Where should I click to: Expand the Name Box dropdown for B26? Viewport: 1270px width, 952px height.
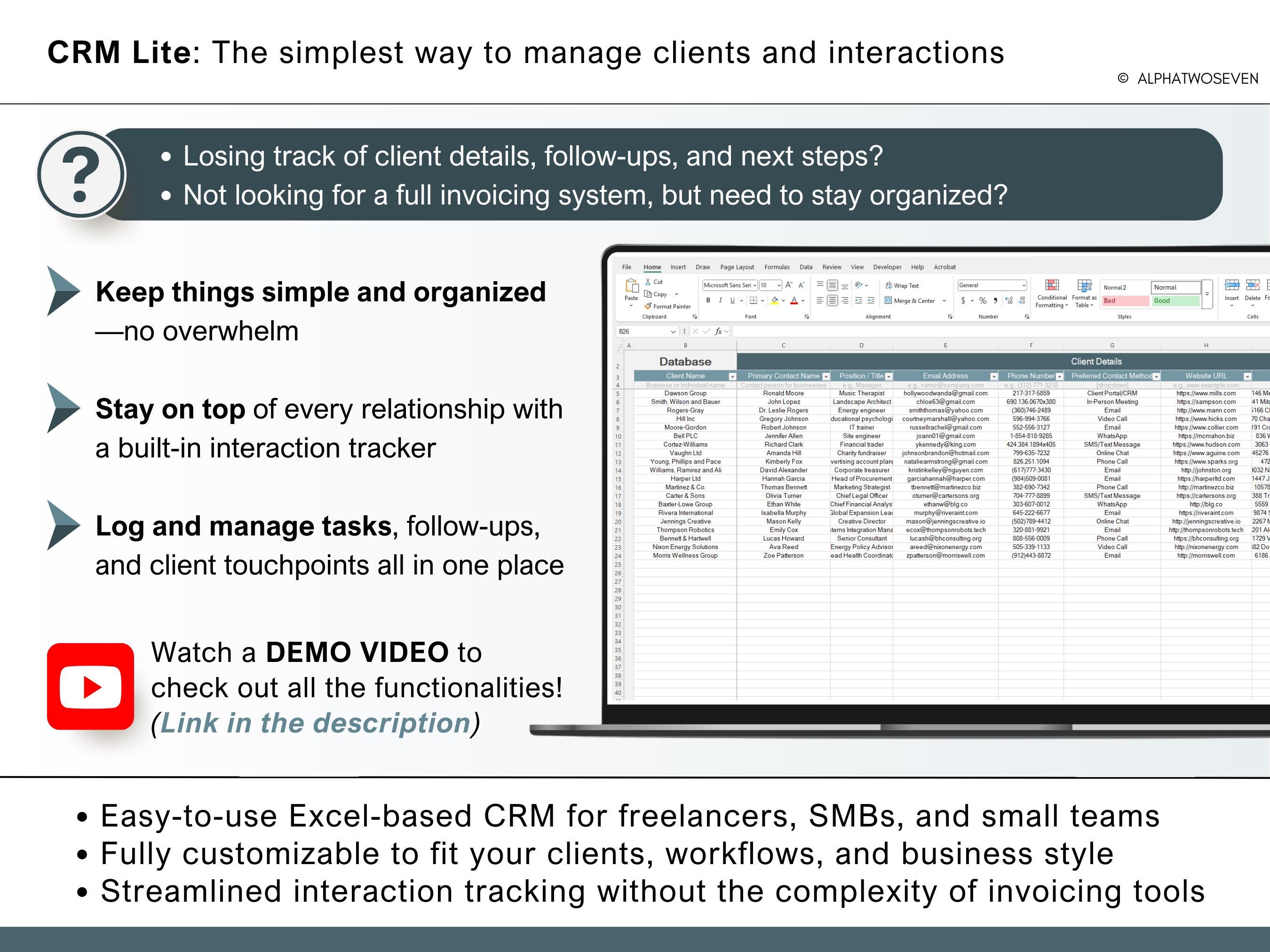(x=673, y=332)
